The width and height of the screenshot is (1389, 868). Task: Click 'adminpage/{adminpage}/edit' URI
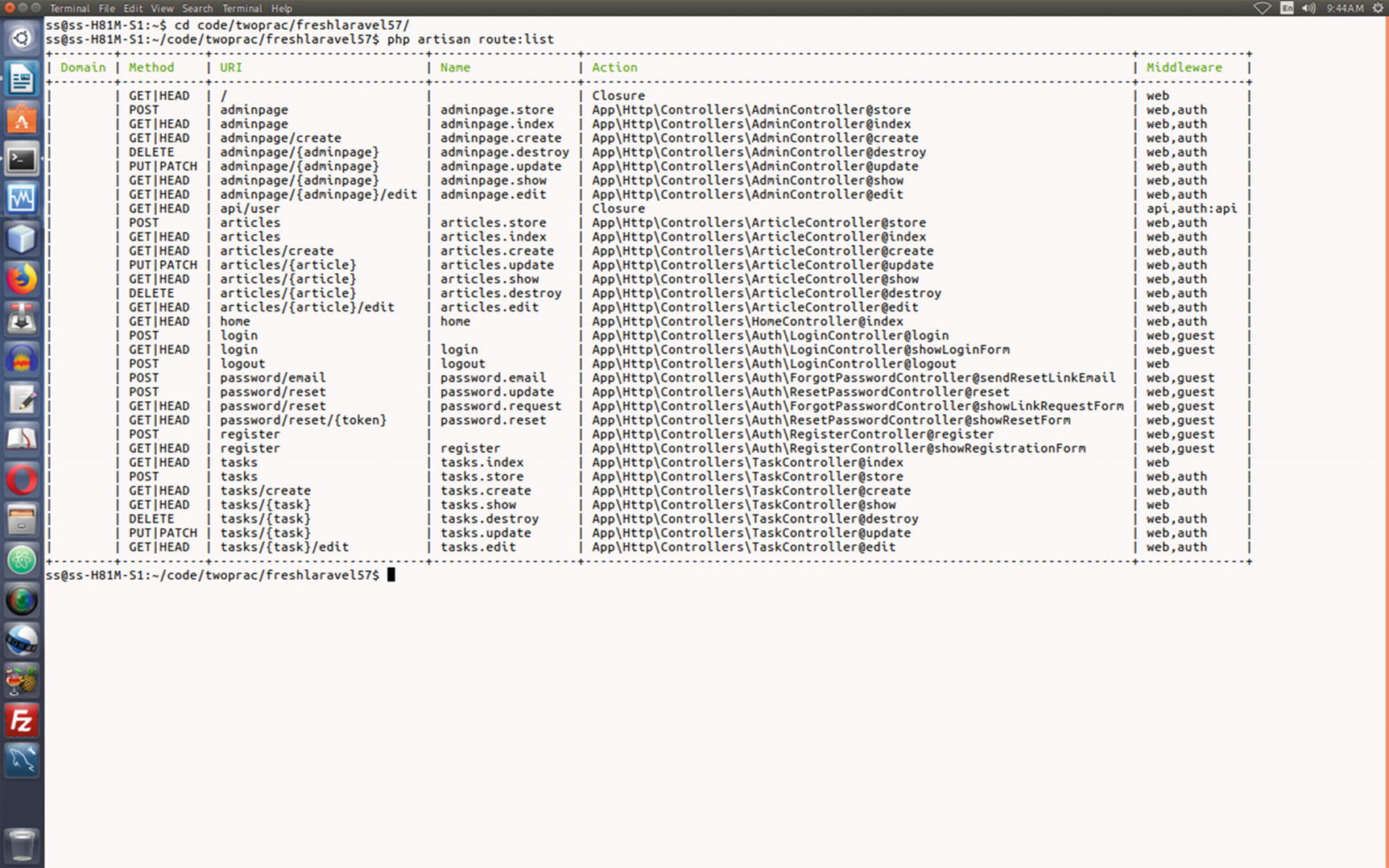(x=319, y=195)
